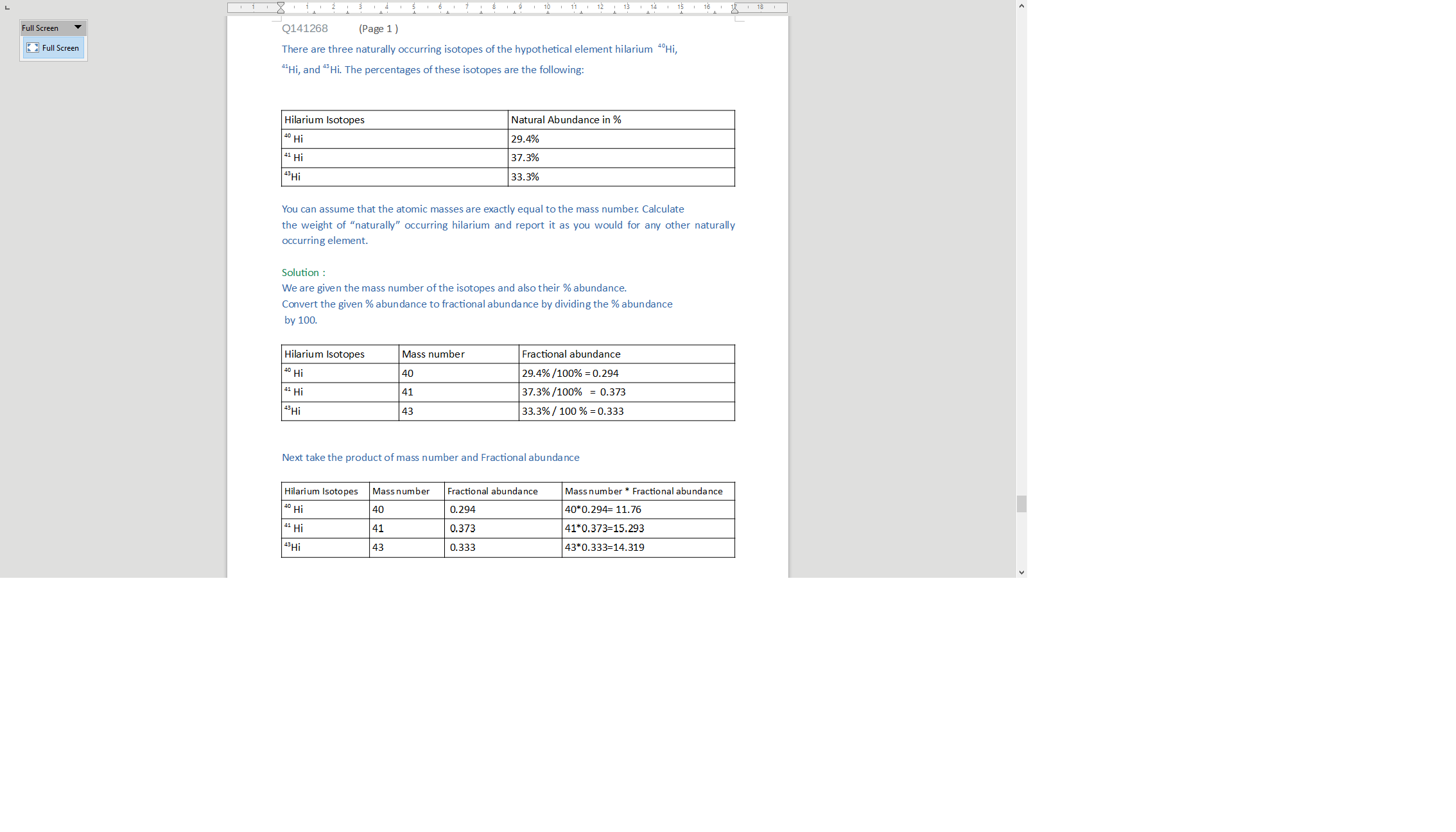Click the "Fractional abundance" header in second table
This screenshot has height=832, width=1456.
click(x=571, y=354)
